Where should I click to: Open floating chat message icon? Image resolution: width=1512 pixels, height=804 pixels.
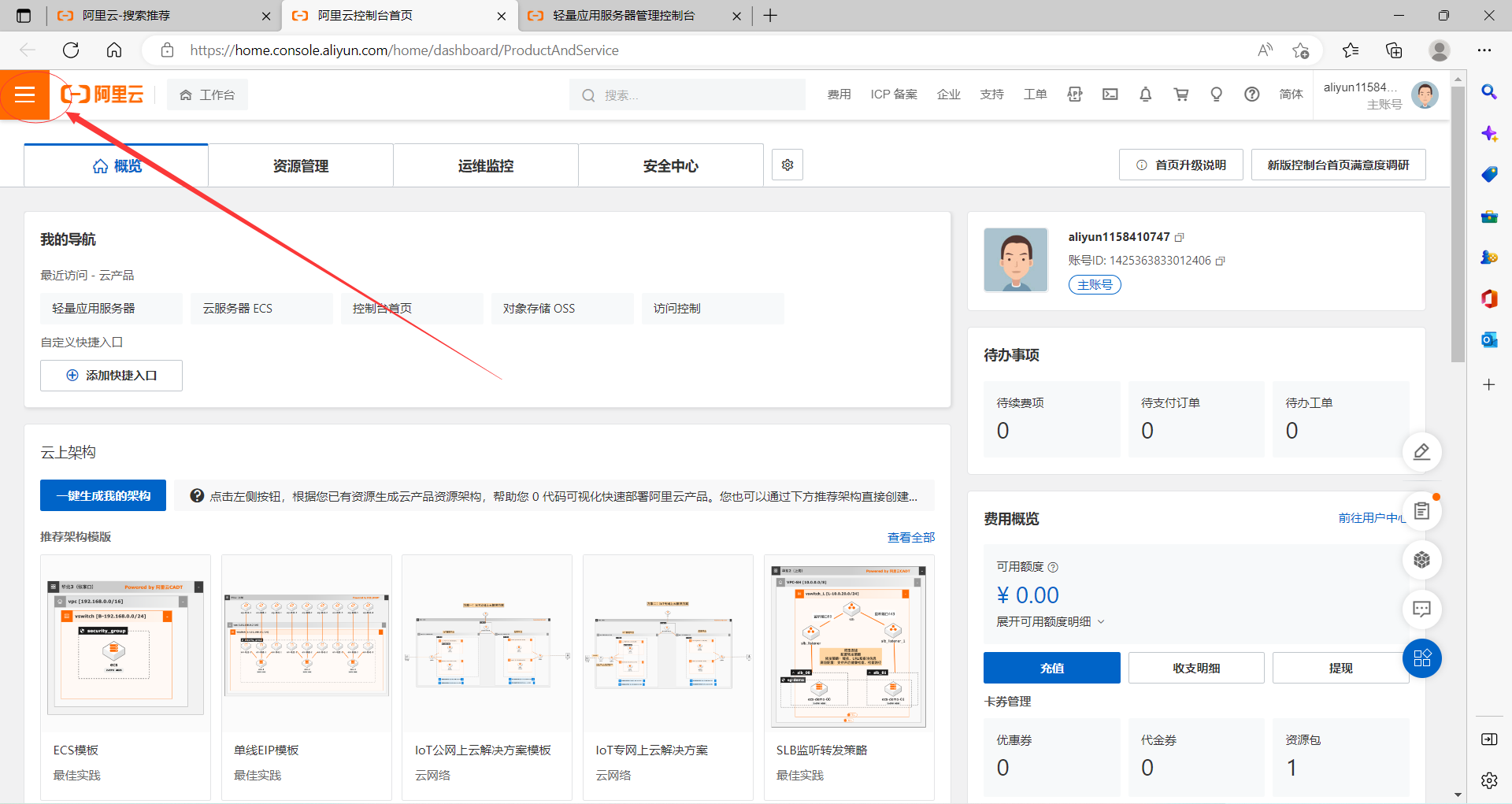1421,609
